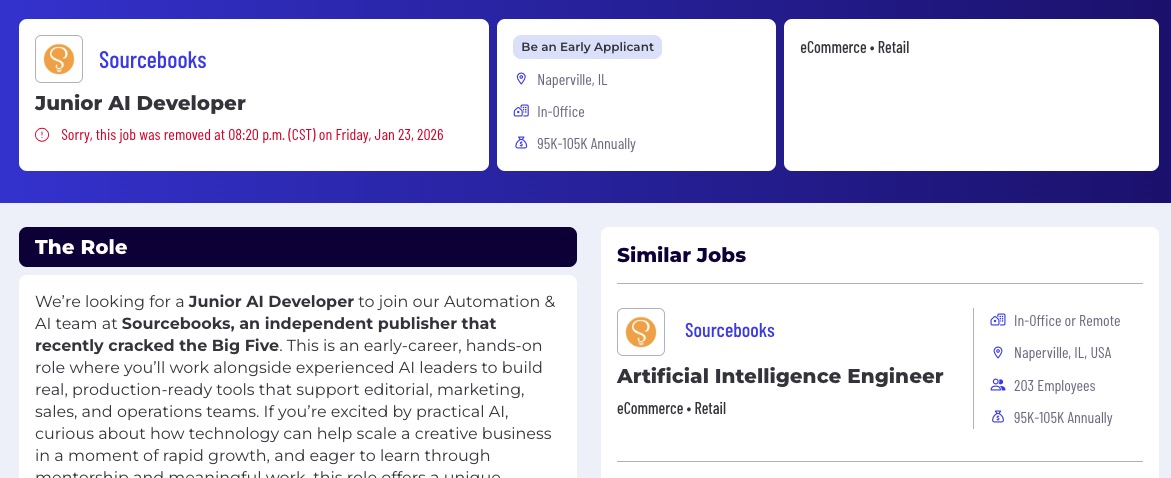Click the Sourcebooks logo in the job header
Image resolution: width=1171 pixels, height=478 pixels.
pyautogui.click(x=59, y=59)
